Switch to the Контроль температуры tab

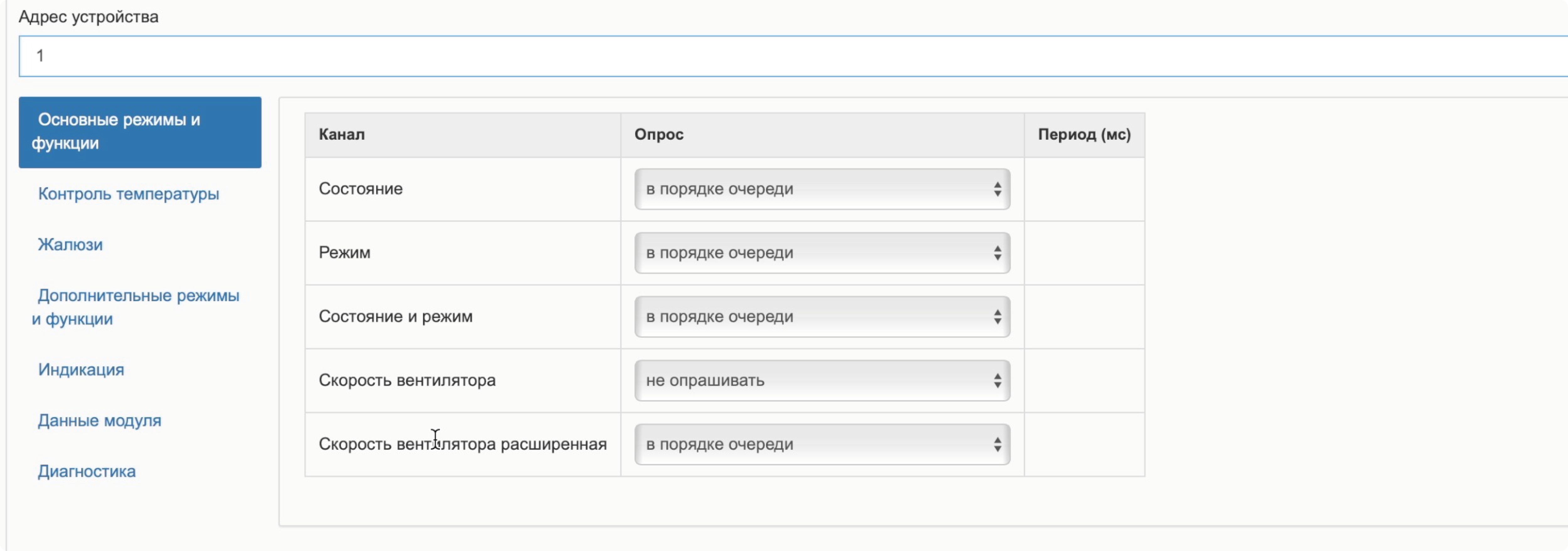(128, 194)
